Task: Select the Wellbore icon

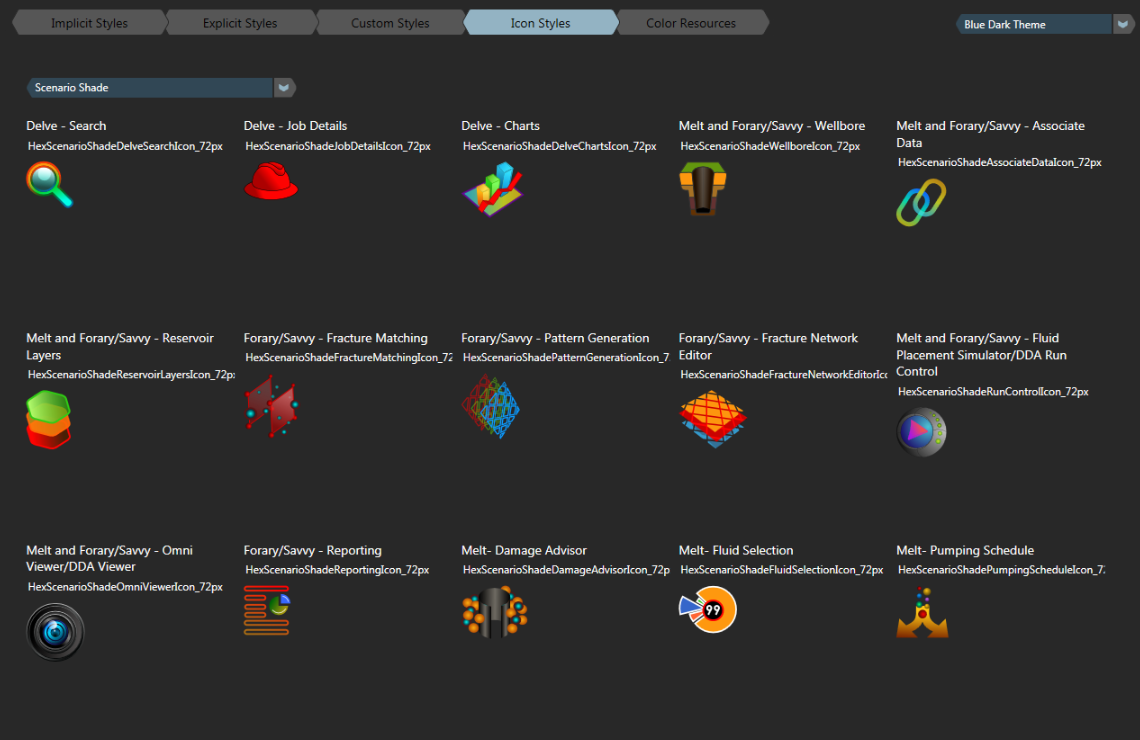Action: click(x=702, y=188)
